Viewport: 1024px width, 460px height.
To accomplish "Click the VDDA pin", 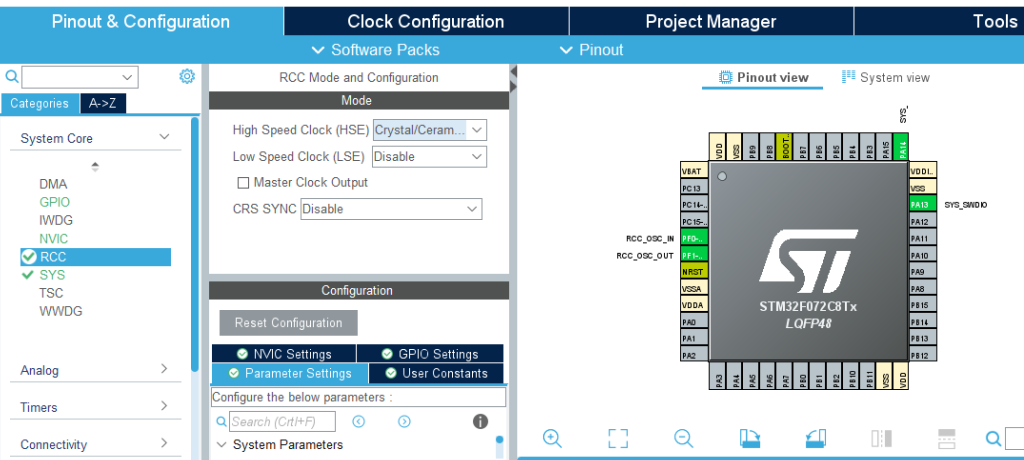I will [x=694, y=305].
